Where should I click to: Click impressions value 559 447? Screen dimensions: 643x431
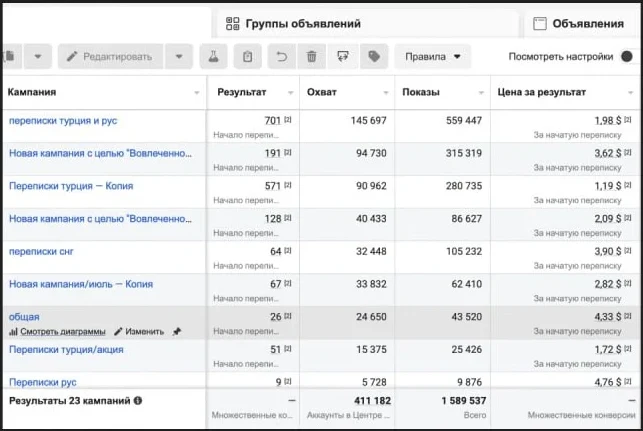464,121
